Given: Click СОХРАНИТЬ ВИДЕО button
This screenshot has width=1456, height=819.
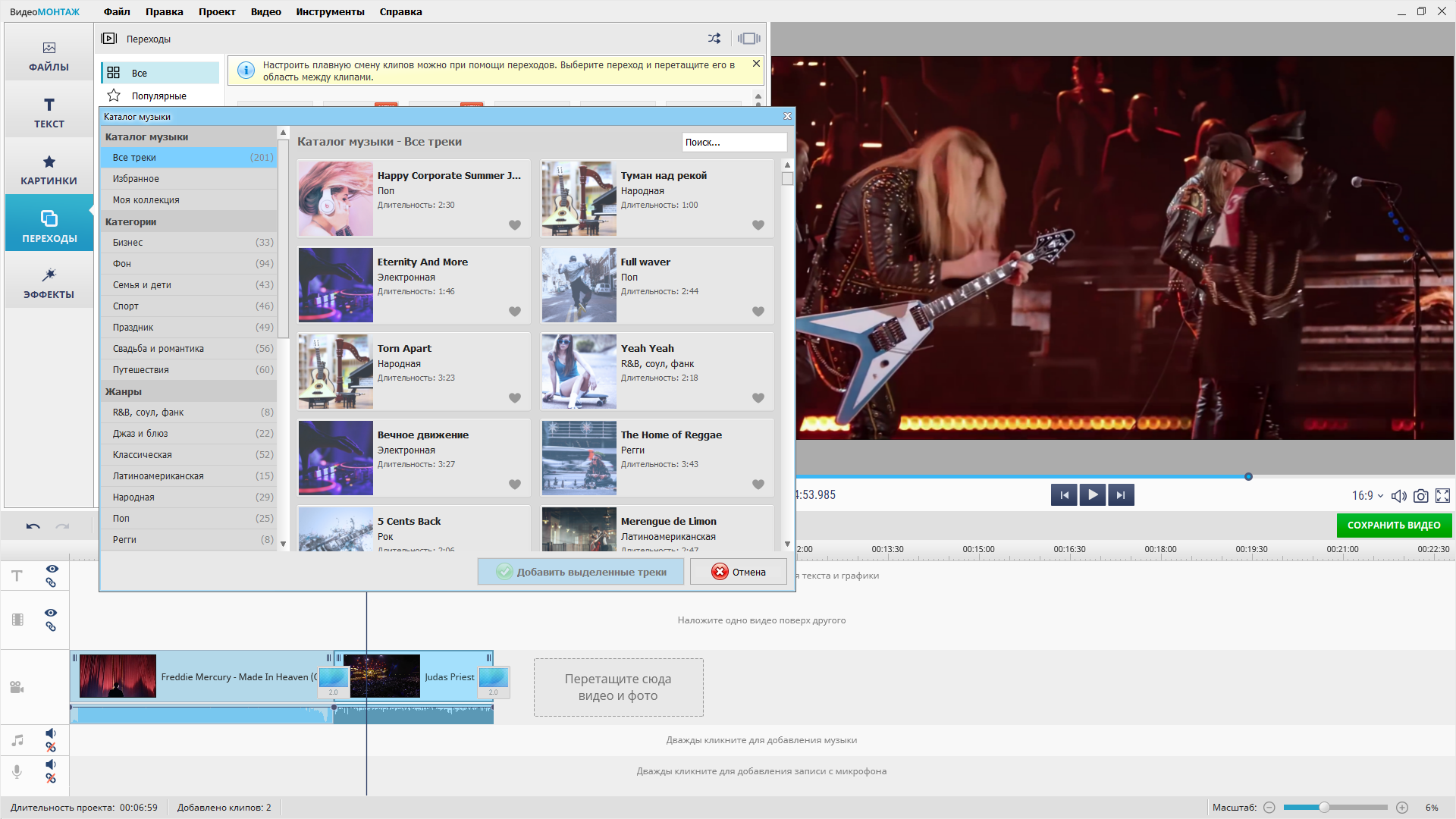Looking at the screenshot, I should point(1394,526).
